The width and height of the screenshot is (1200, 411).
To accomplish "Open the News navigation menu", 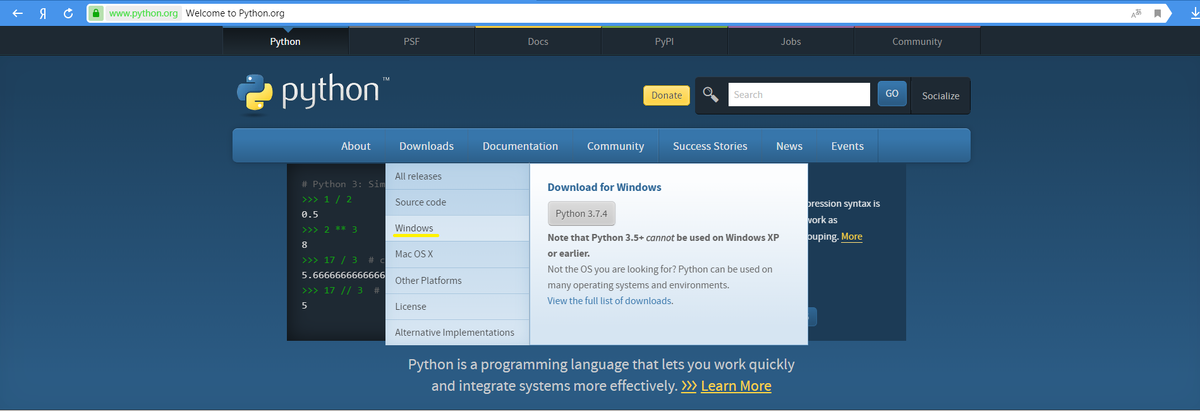I will coord(789,146).
